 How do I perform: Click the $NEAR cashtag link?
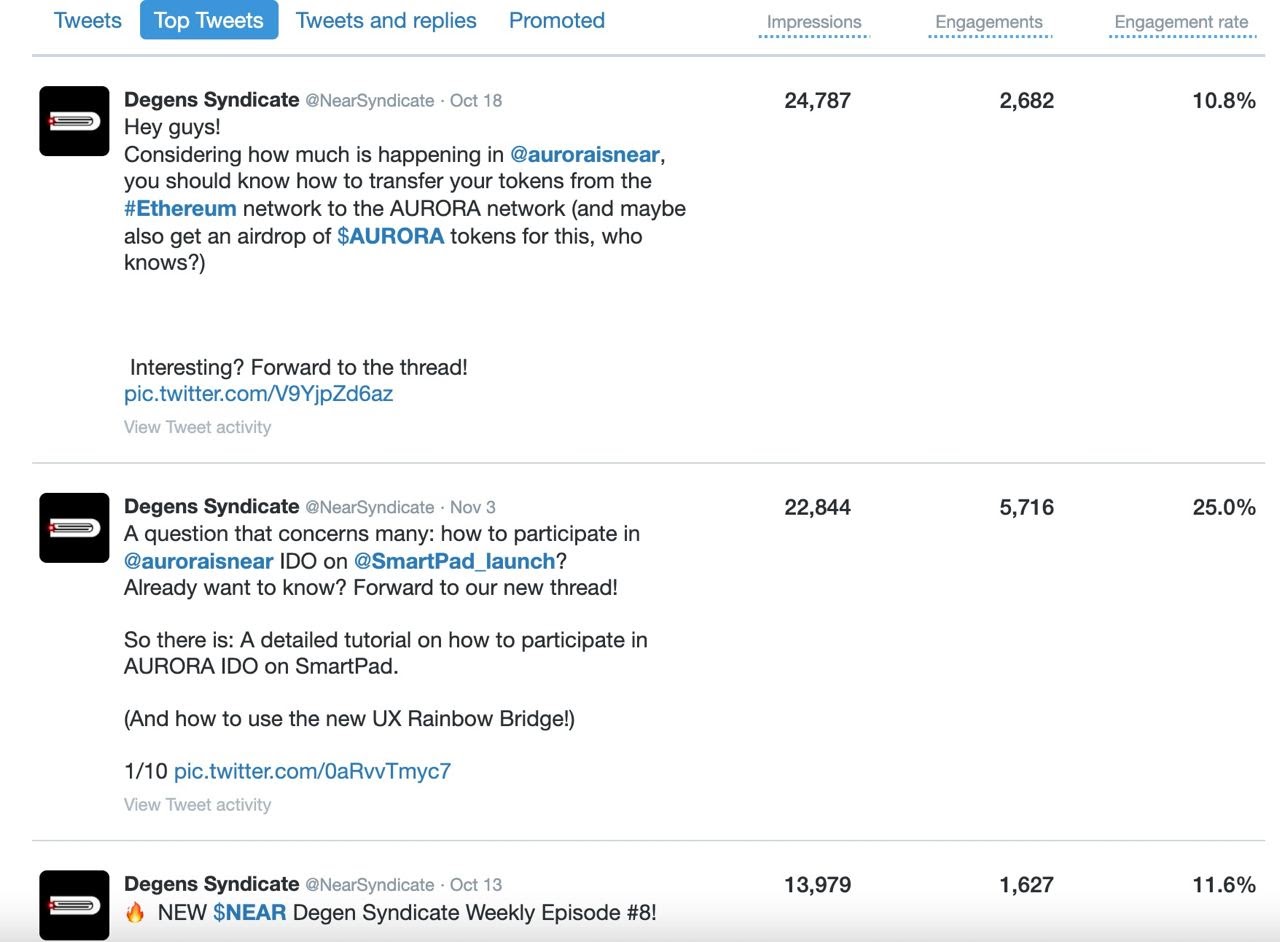(x=250, y=912)
